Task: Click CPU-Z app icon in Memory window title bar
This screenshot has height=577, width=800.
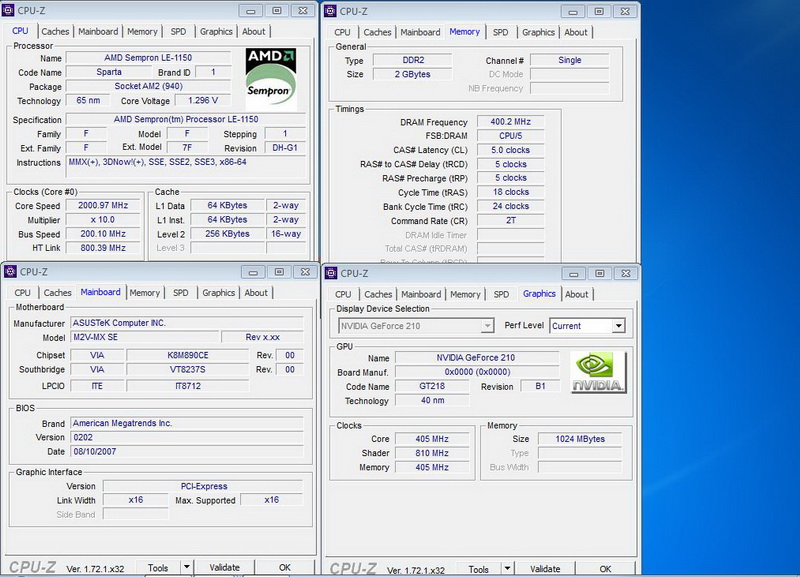Action: 331,11
